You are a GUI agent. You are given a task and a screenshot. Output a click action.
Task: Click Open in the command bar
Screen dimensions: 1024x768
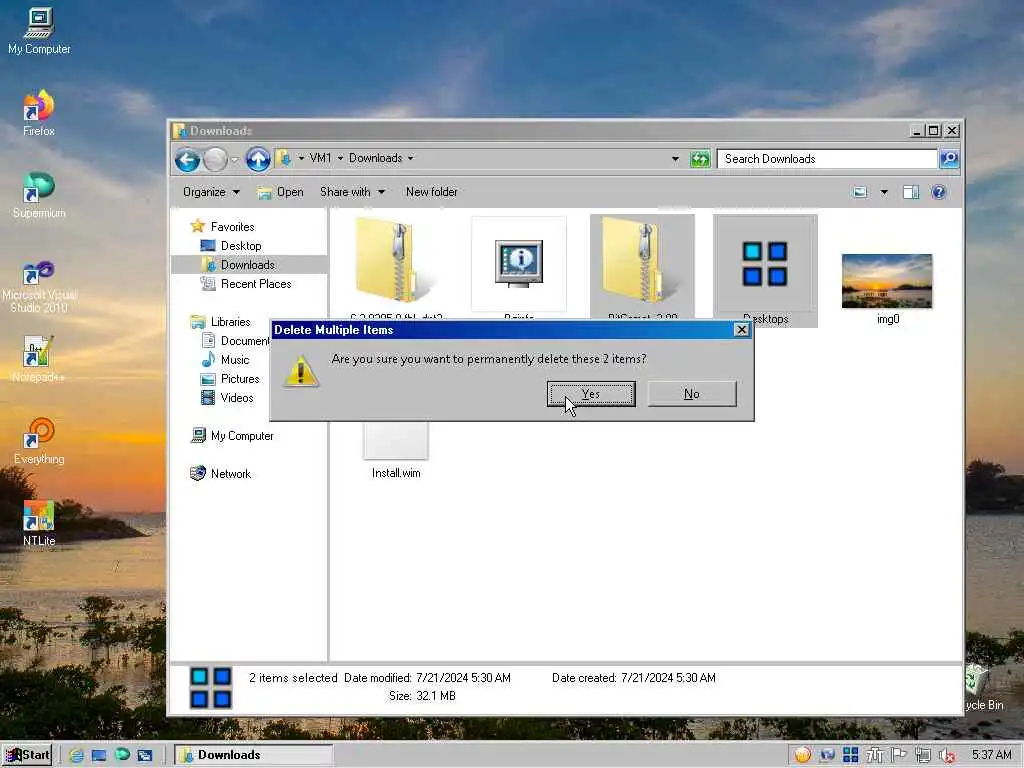click(x=280, y=192)
